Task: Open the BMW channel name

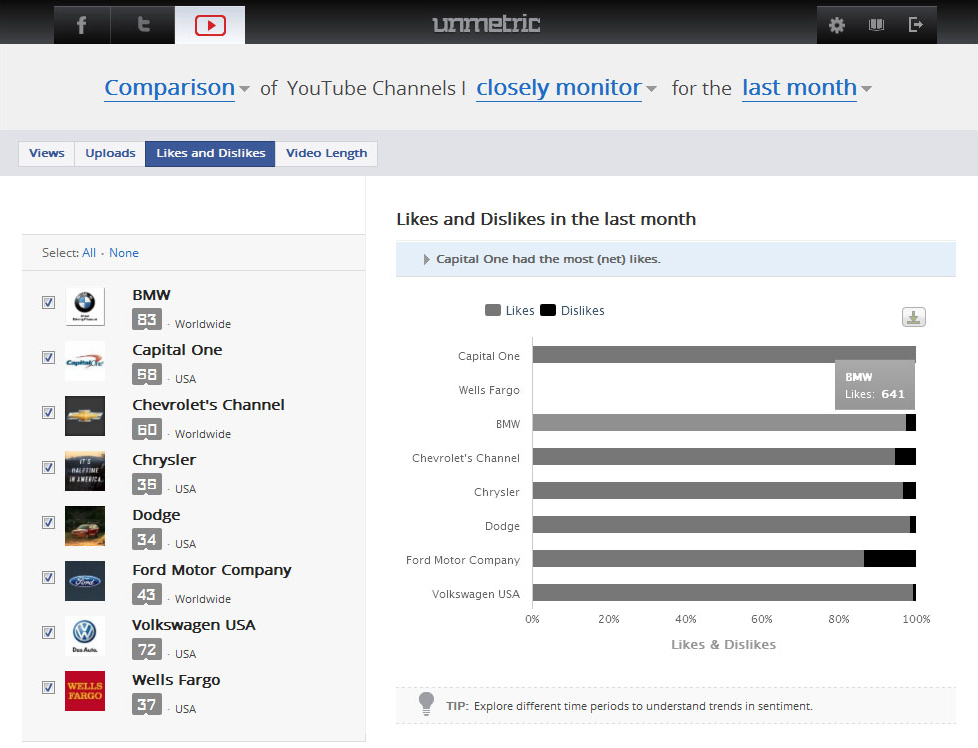Action: click(x=152, y=295)
